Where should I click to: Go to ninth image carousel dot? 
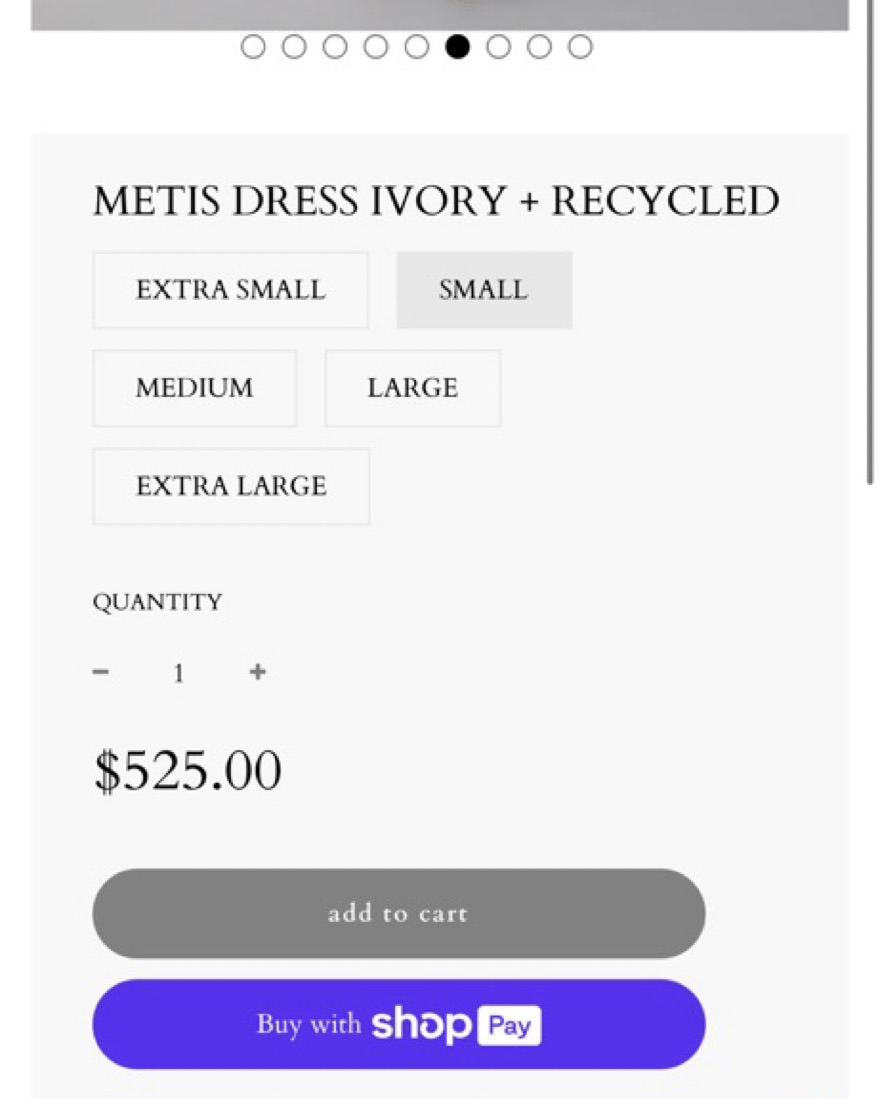580,47
